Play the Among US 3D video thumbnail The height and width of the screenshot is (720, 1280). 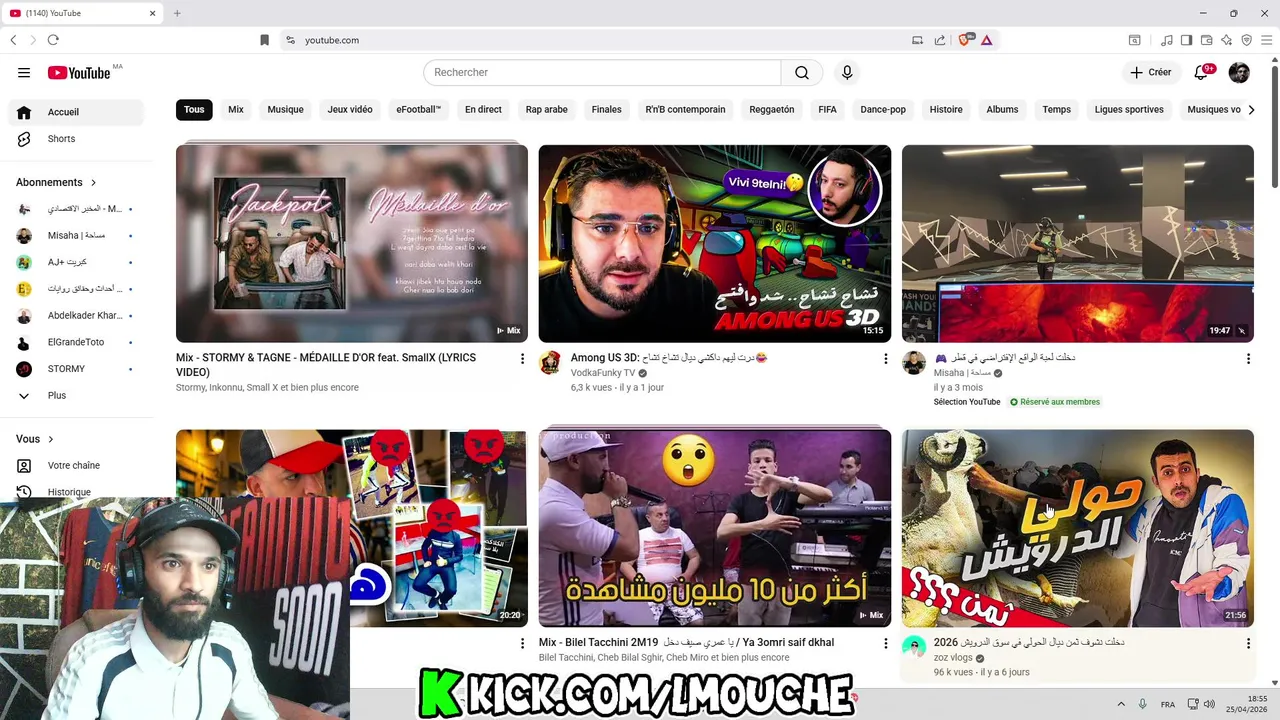(715, 244)
